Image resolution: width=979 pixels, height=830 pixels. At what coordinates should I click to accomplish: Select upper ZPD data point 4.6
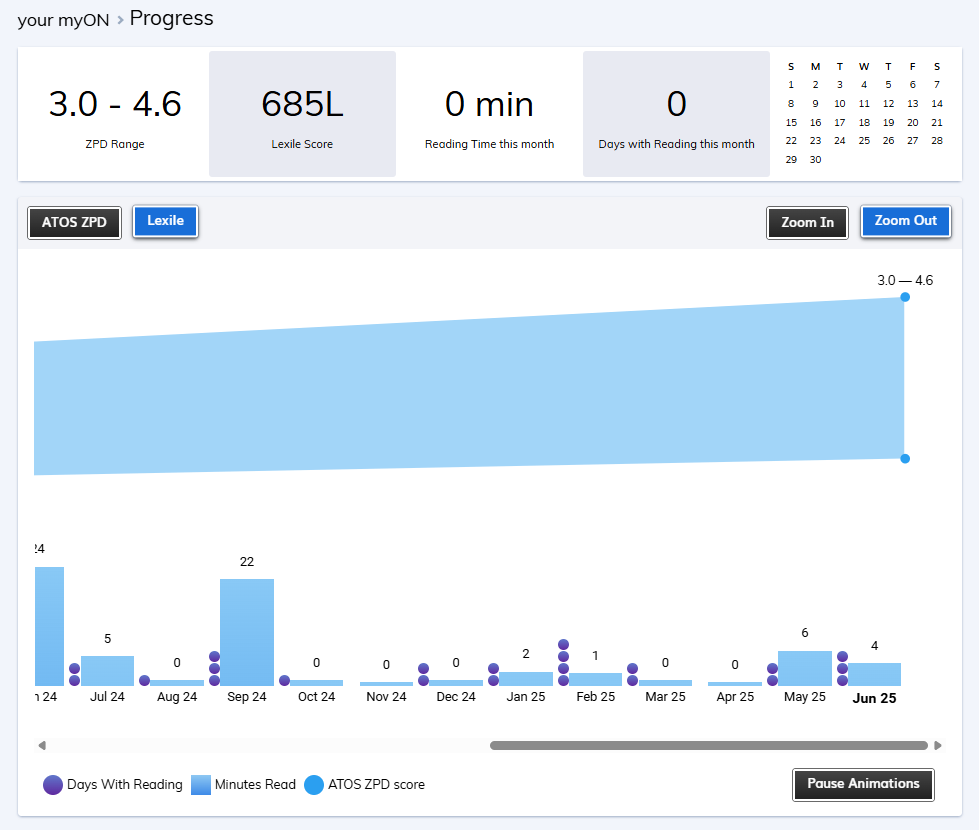point(905,297)
